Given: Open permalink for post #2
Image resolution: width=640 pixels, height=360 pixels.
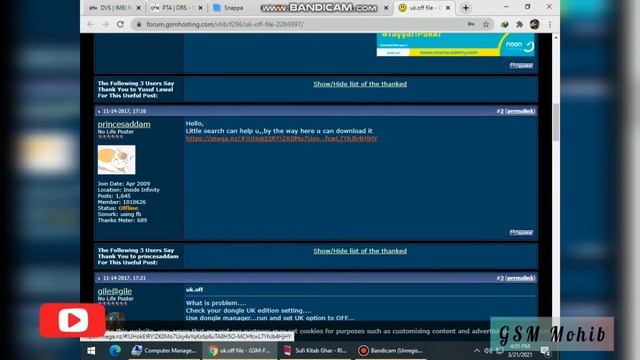Looking at the screenshot, I should [520, 111].
